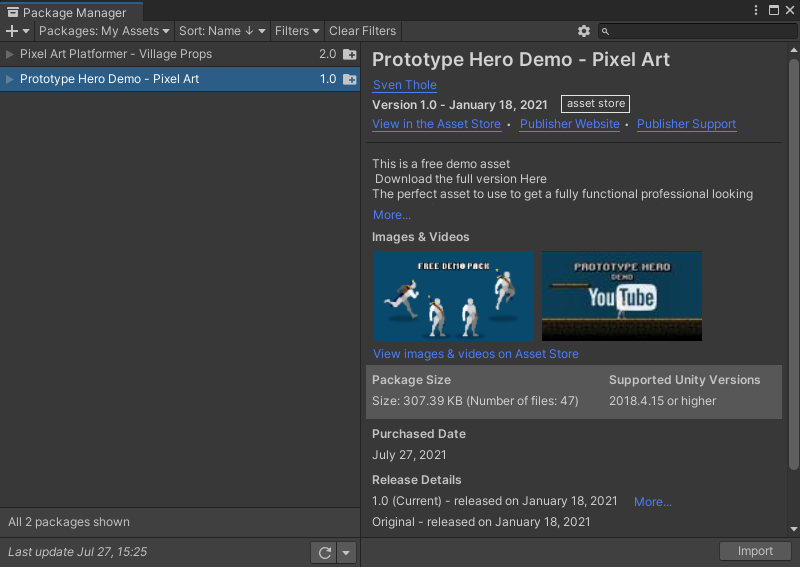Click the refresh packages button
800x567 pixels.
(x=324, y=552)
